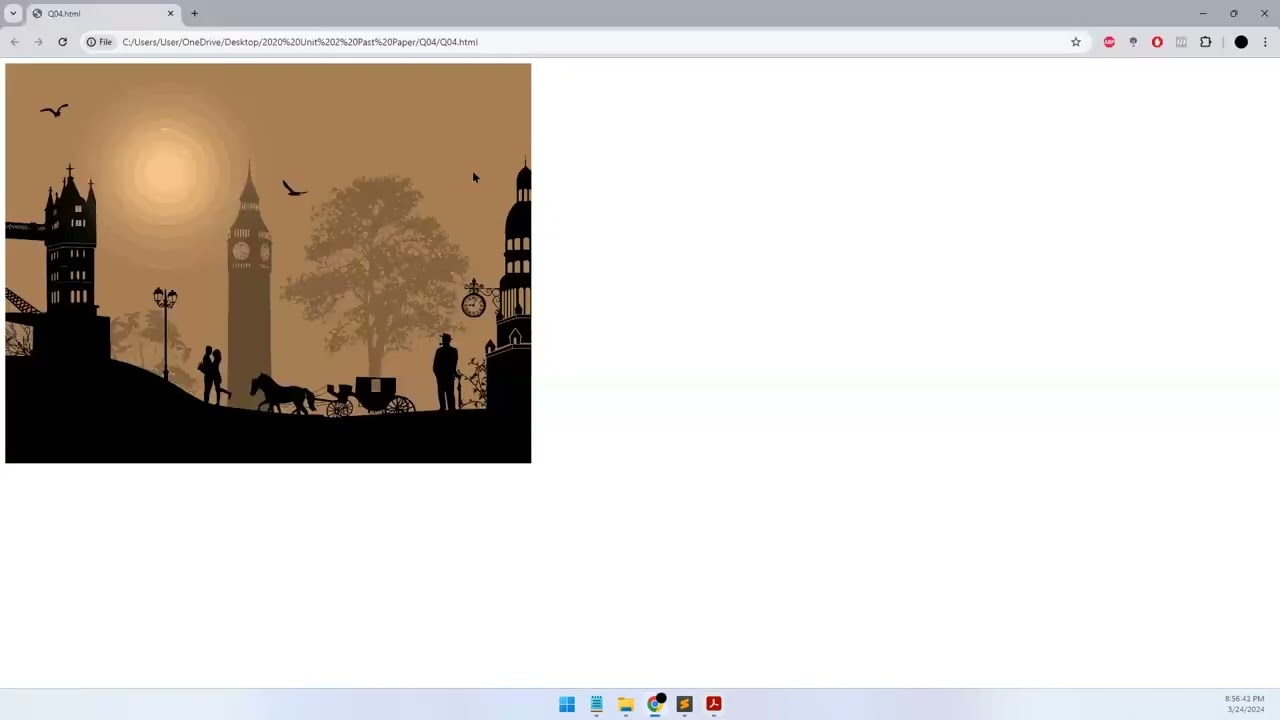Open the Extensions puzzle-piece menu

pos(1205,42)
